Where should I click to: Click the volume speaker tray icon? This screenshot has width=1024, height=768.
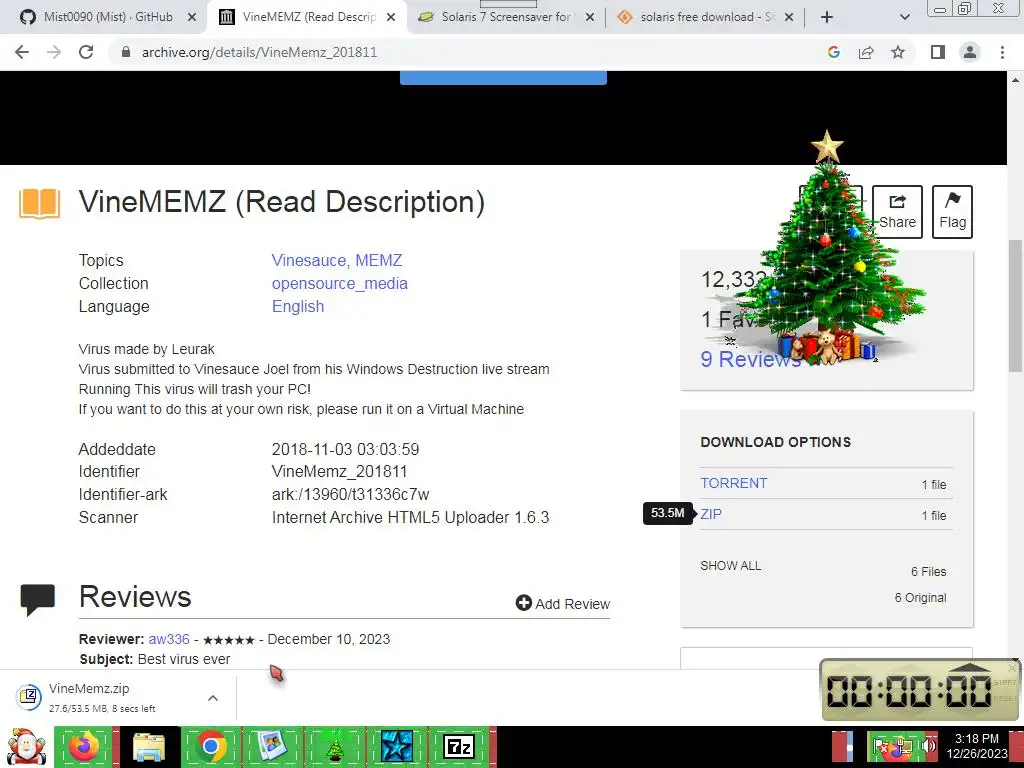tap(928, 746)
